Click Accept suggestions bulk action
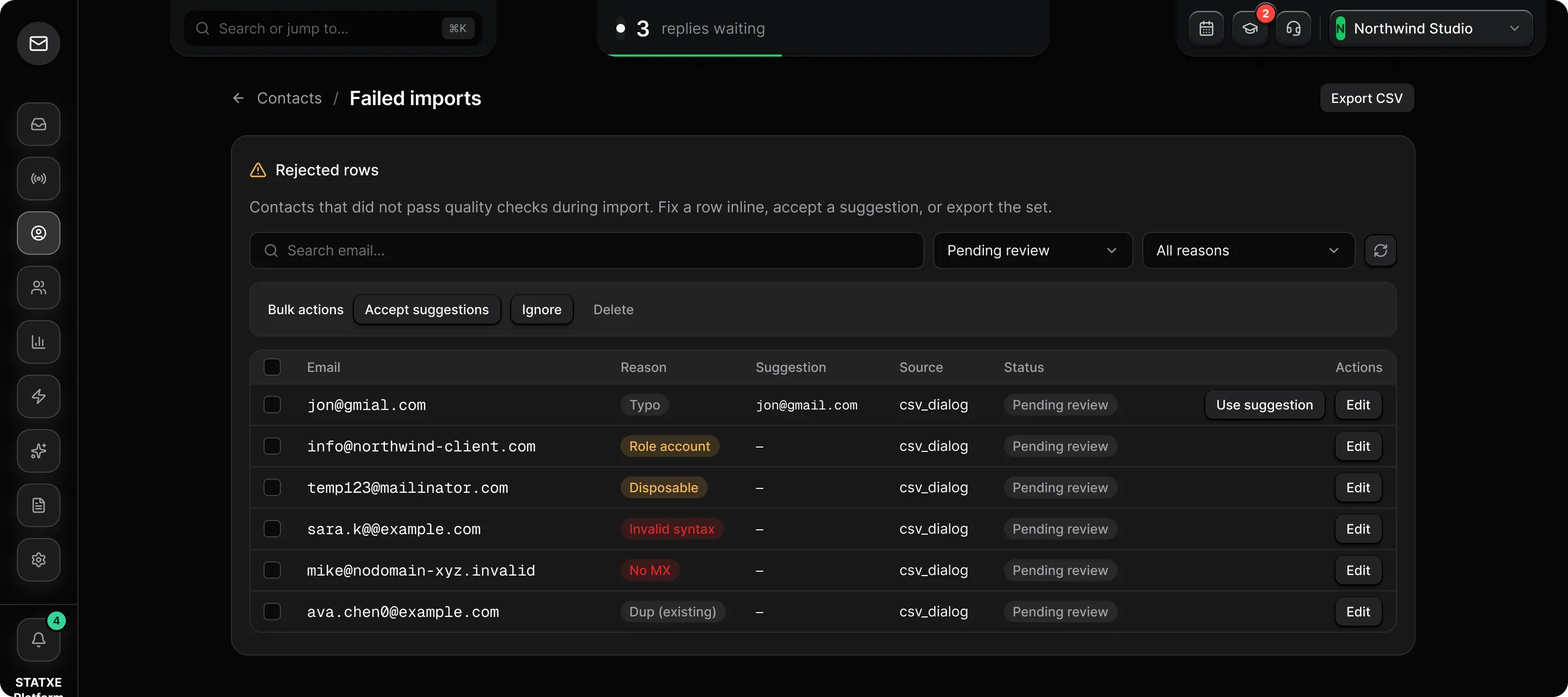Viewport: 1568px width, 697px height. (x=426, y=309)
